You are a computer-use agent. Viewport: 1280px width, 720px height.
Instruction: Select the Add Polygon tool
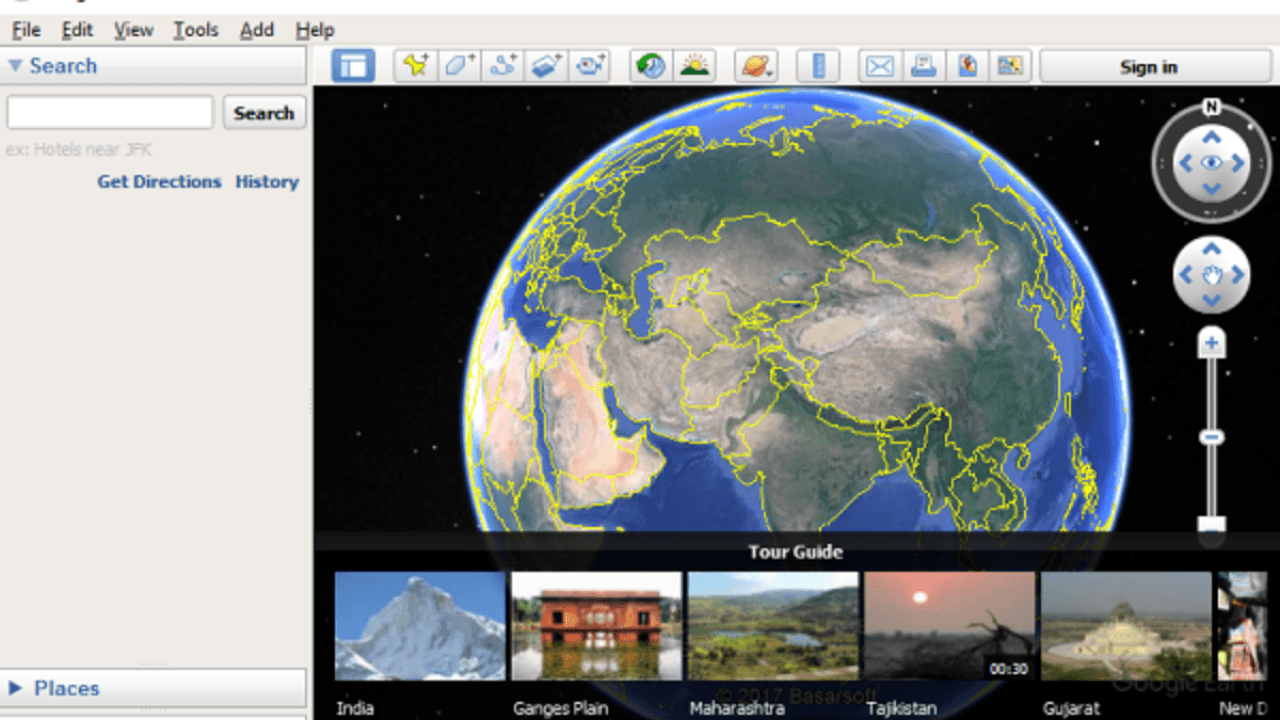[459, 66]
